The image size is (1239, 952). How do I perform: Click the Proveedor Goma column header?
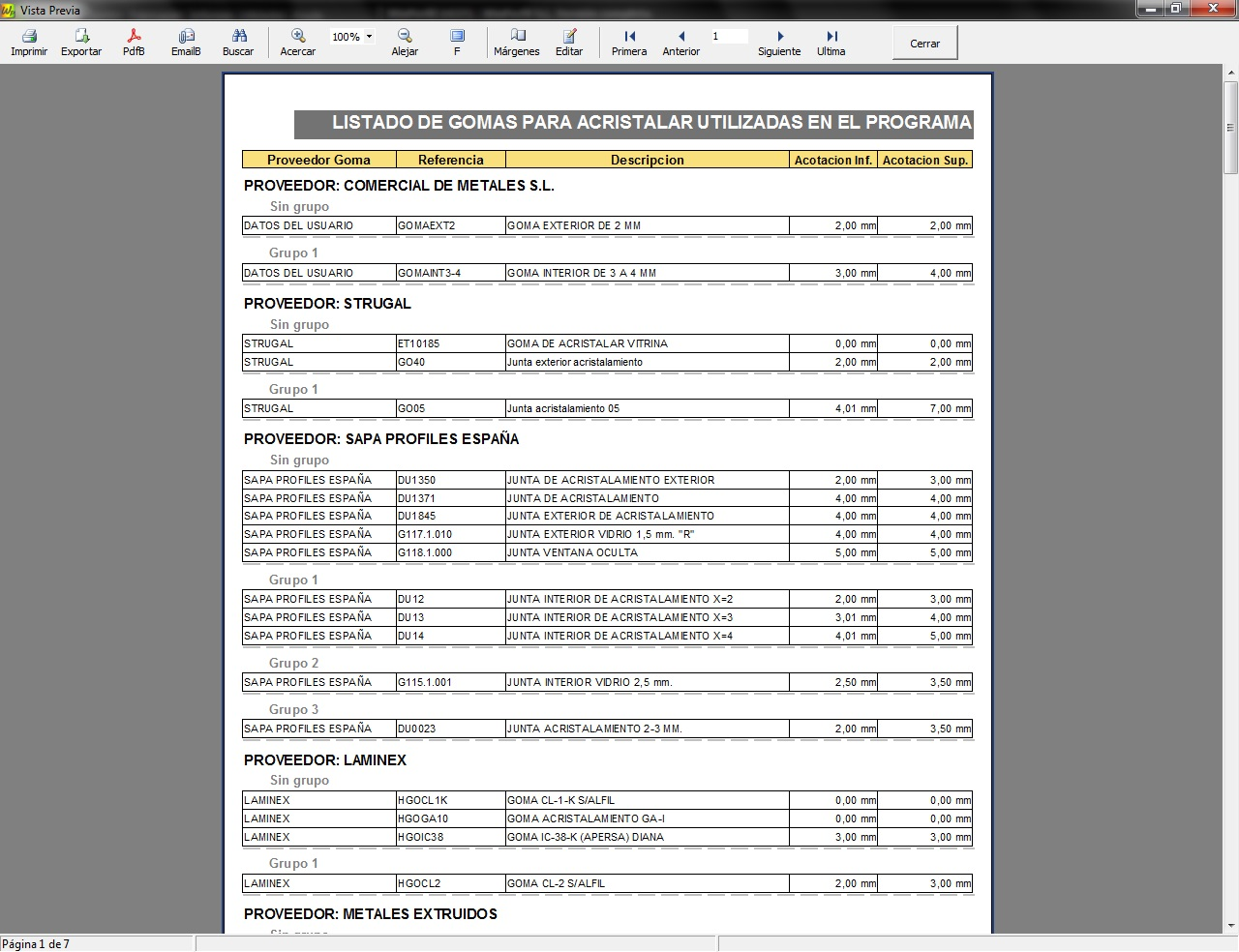pyautogui.click(x=318, y=160)
